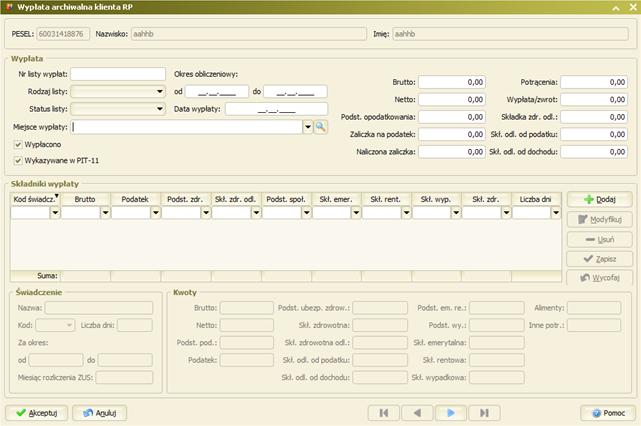
Task: Cancel with the Anuluj button
Action: click(100, 413)
